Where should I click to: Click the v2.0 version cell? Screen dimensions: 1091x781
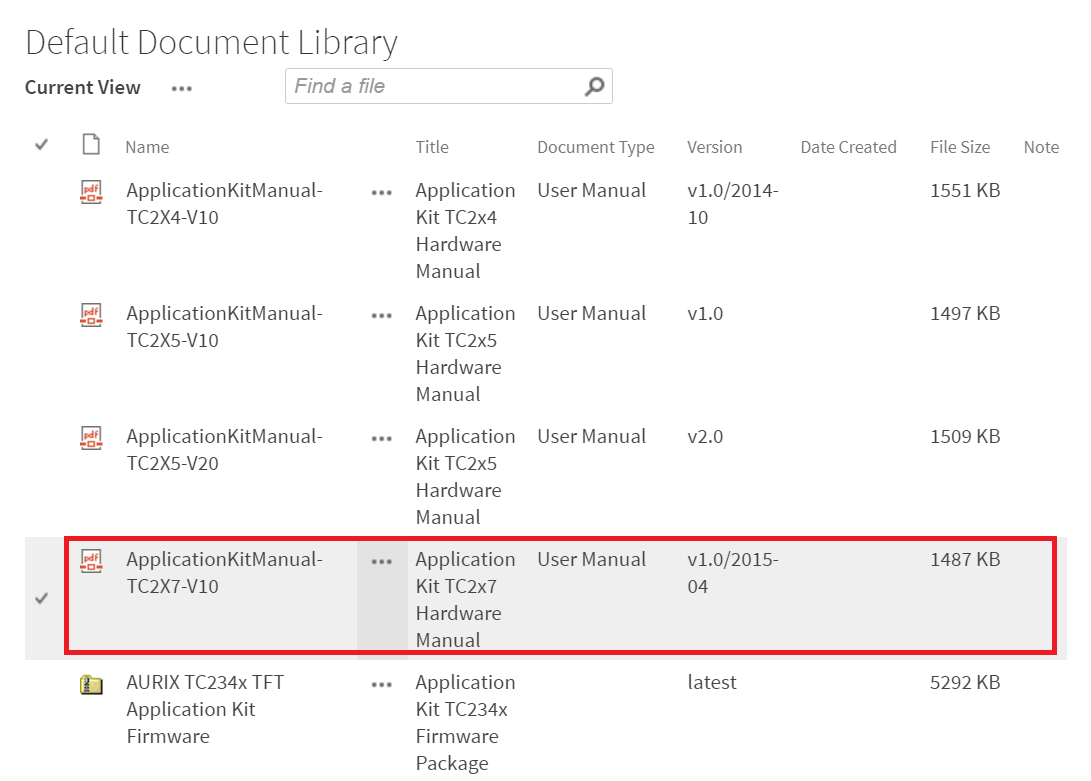(x=705, y=437)
